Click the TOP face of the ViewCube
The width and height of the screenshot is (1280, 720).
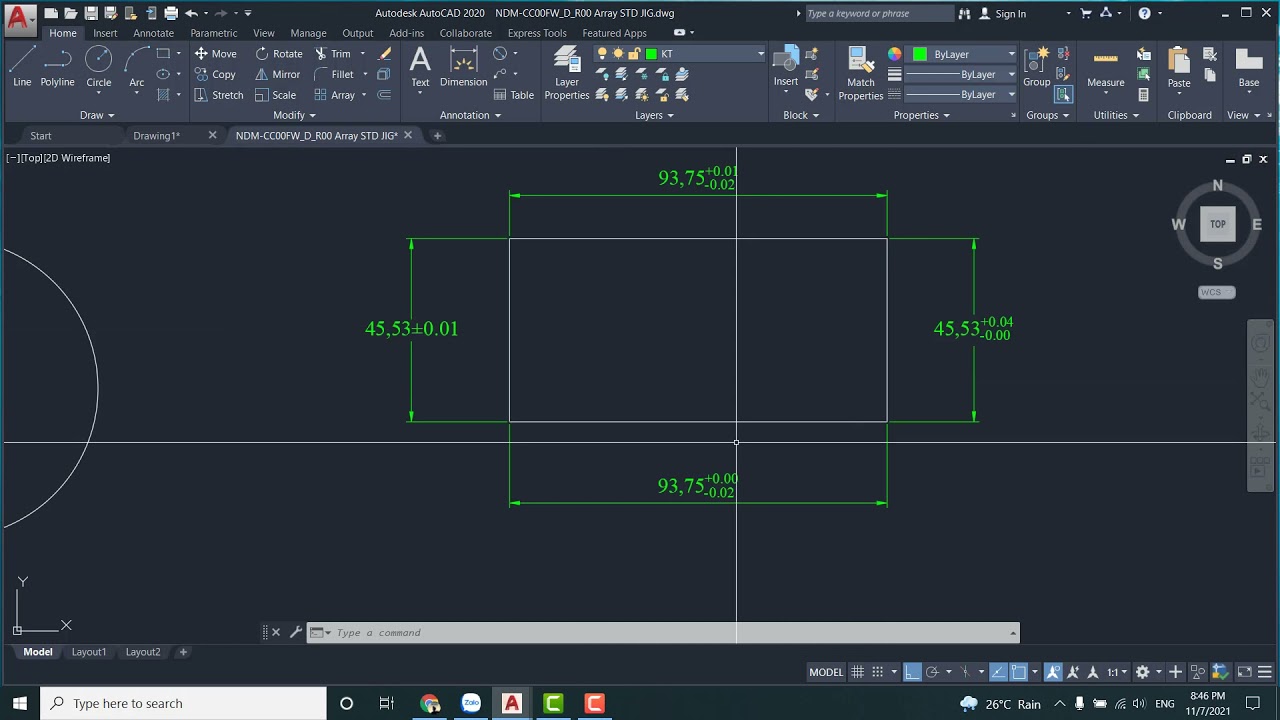click(1217, 224)
